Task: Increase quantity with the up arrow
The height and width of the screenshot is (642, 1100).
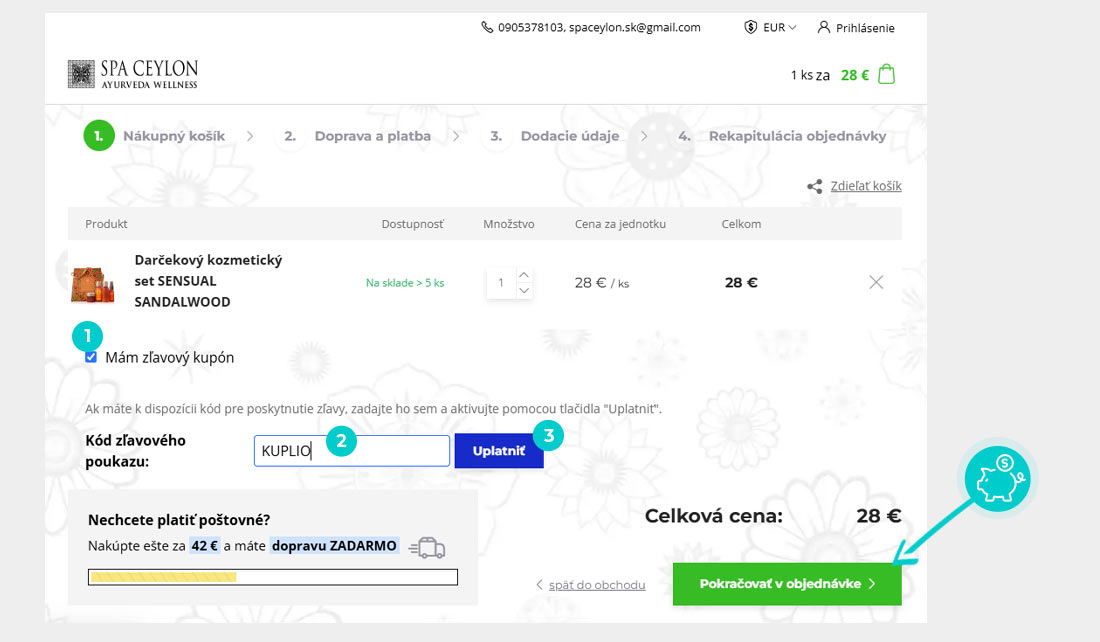Action: coord(524,275)
